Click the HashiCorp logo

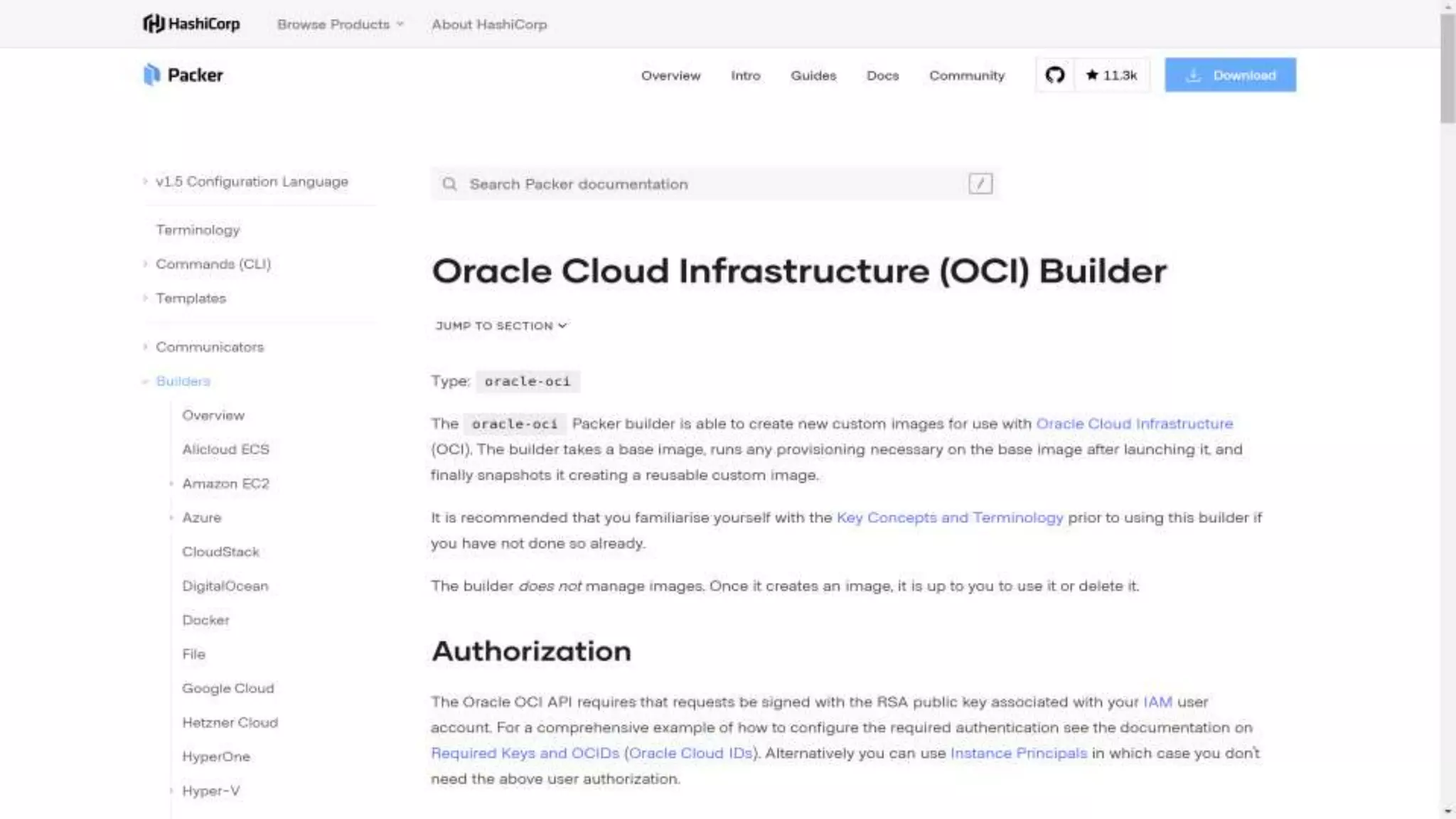coord(191,24)
